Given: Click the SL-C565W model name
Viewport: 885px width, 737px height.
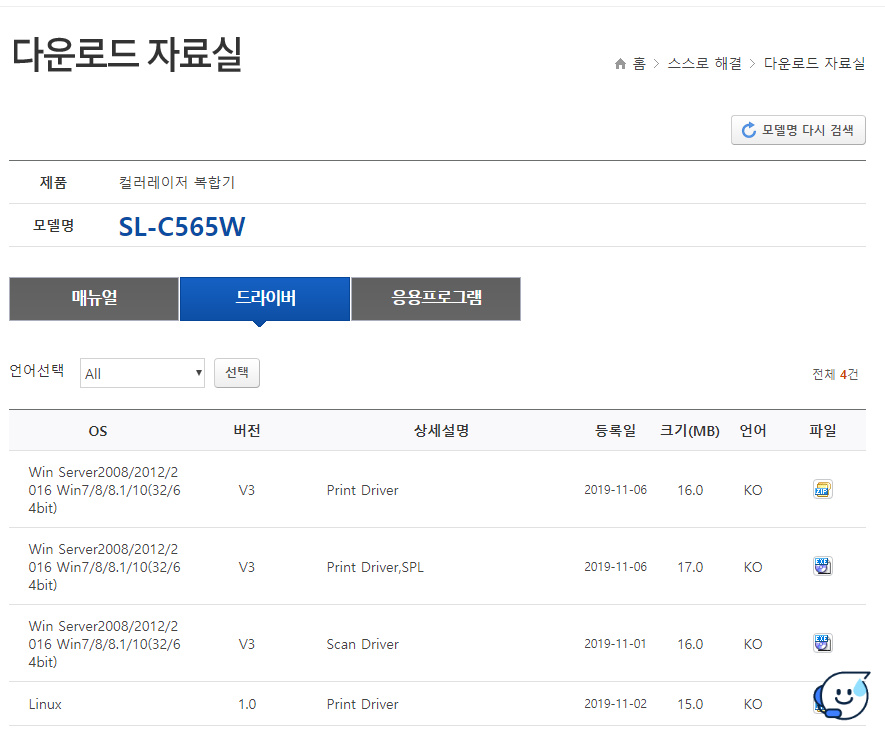Looking at the screenshot, I should tap(182, 226).
